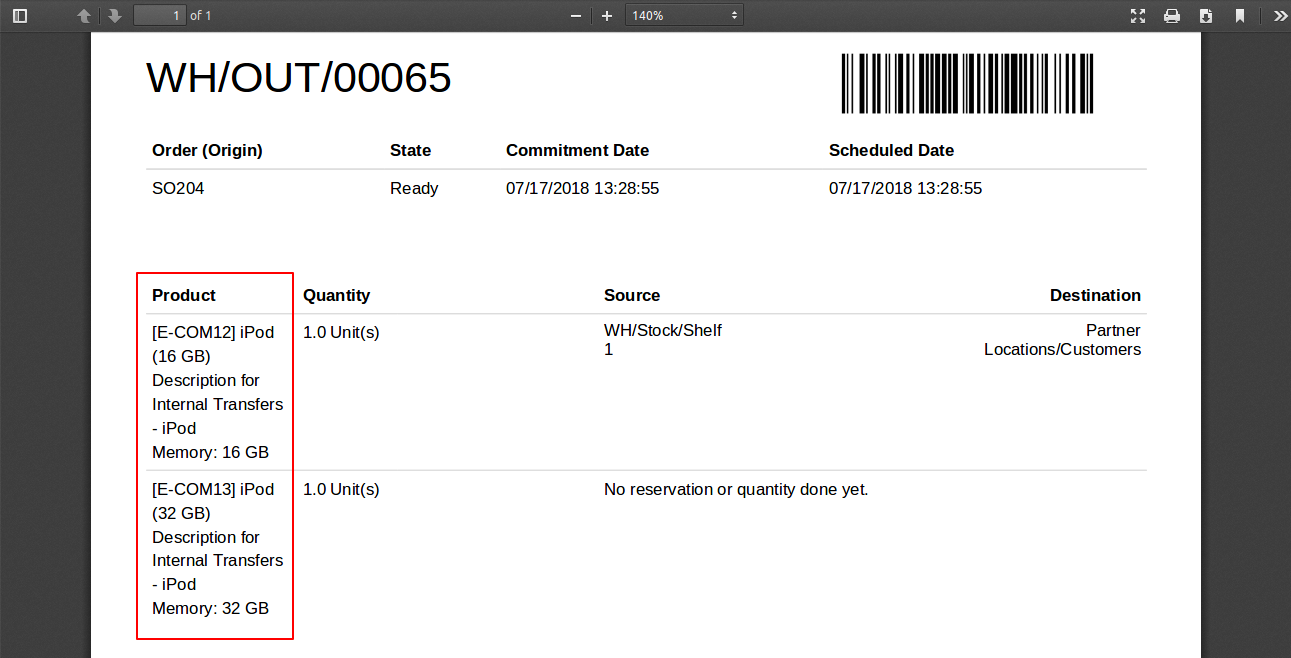Viewport: 1291px width, 658px height.
Task: Print the document
Action: (x=1172, y=15)
